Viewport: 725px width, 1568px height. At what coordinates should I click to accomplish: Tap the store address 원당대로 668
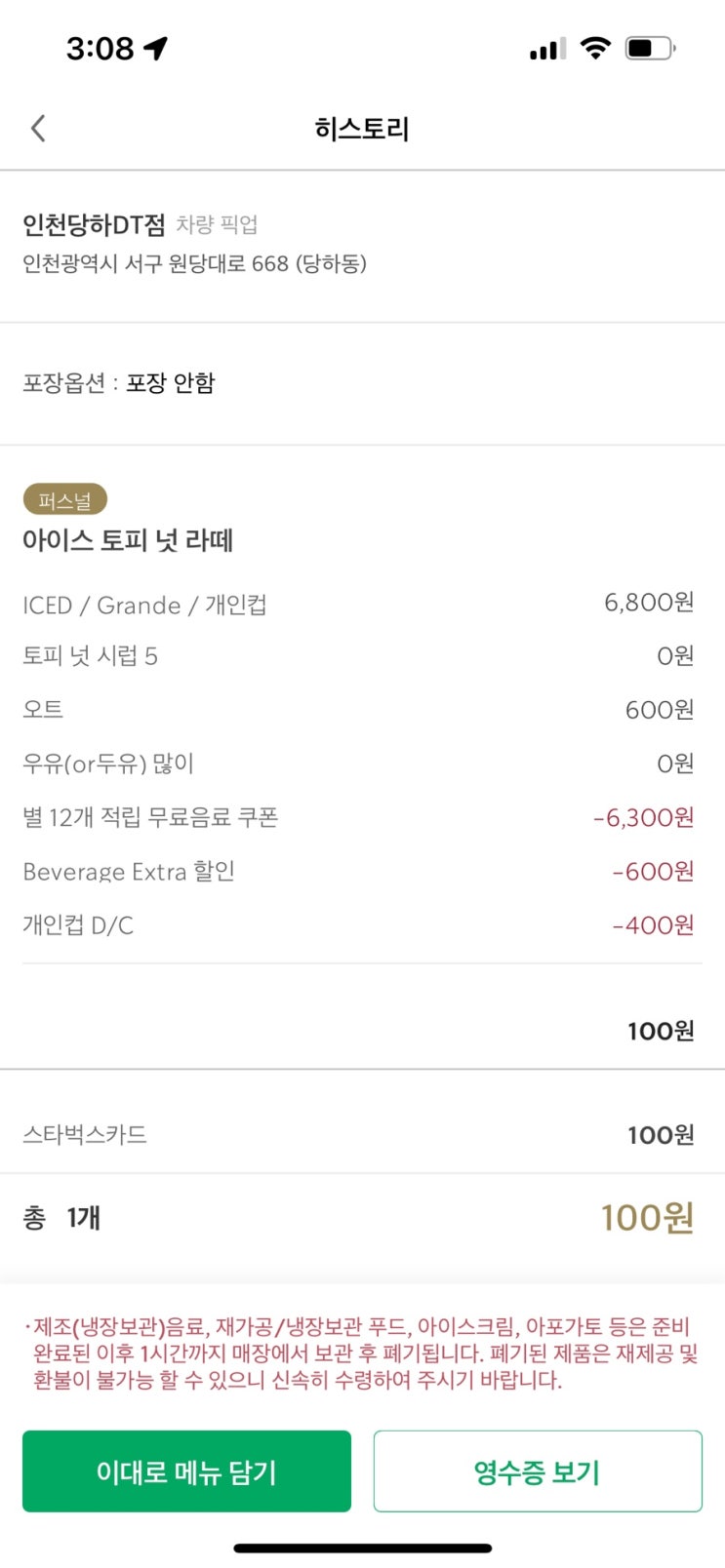pyautogui.click(x=194, y=263)
